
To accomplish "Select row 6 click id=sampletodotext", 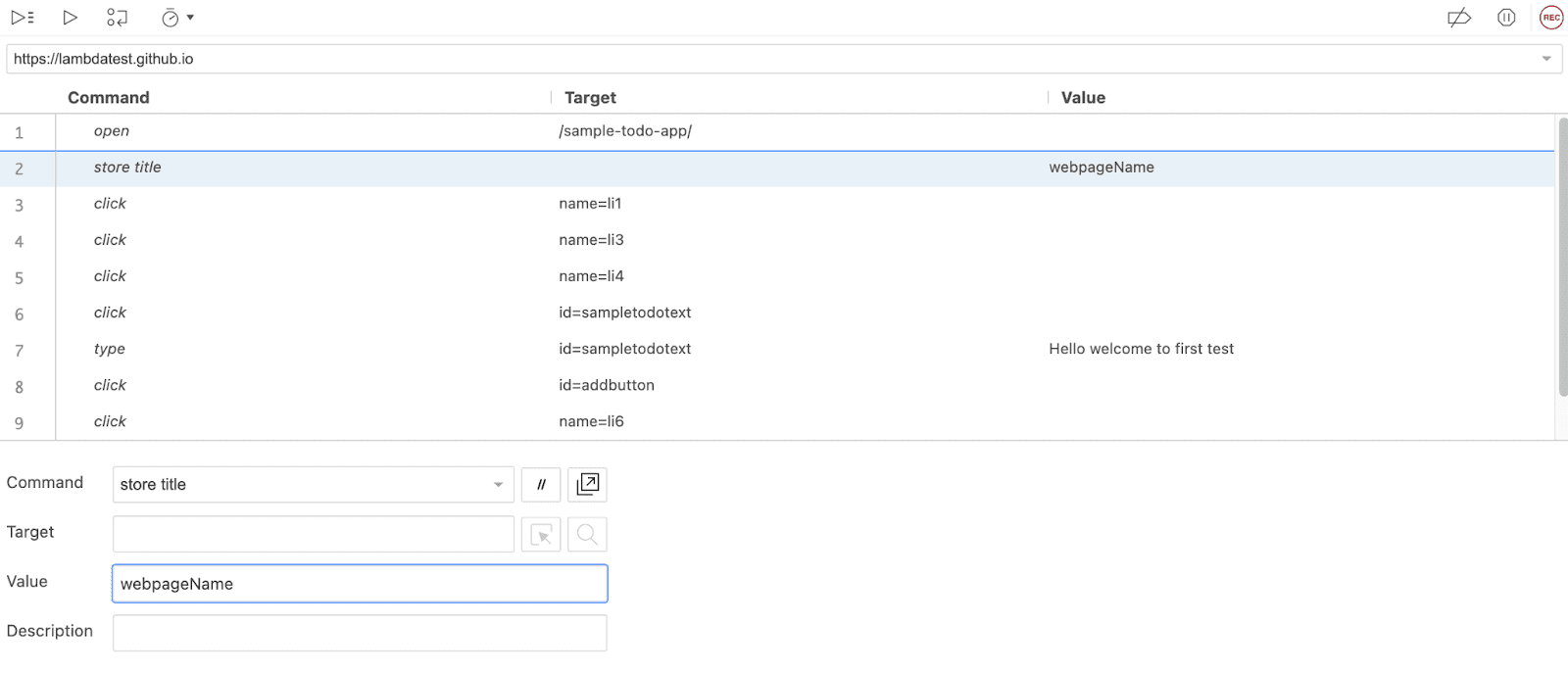I will coord(777,313).
